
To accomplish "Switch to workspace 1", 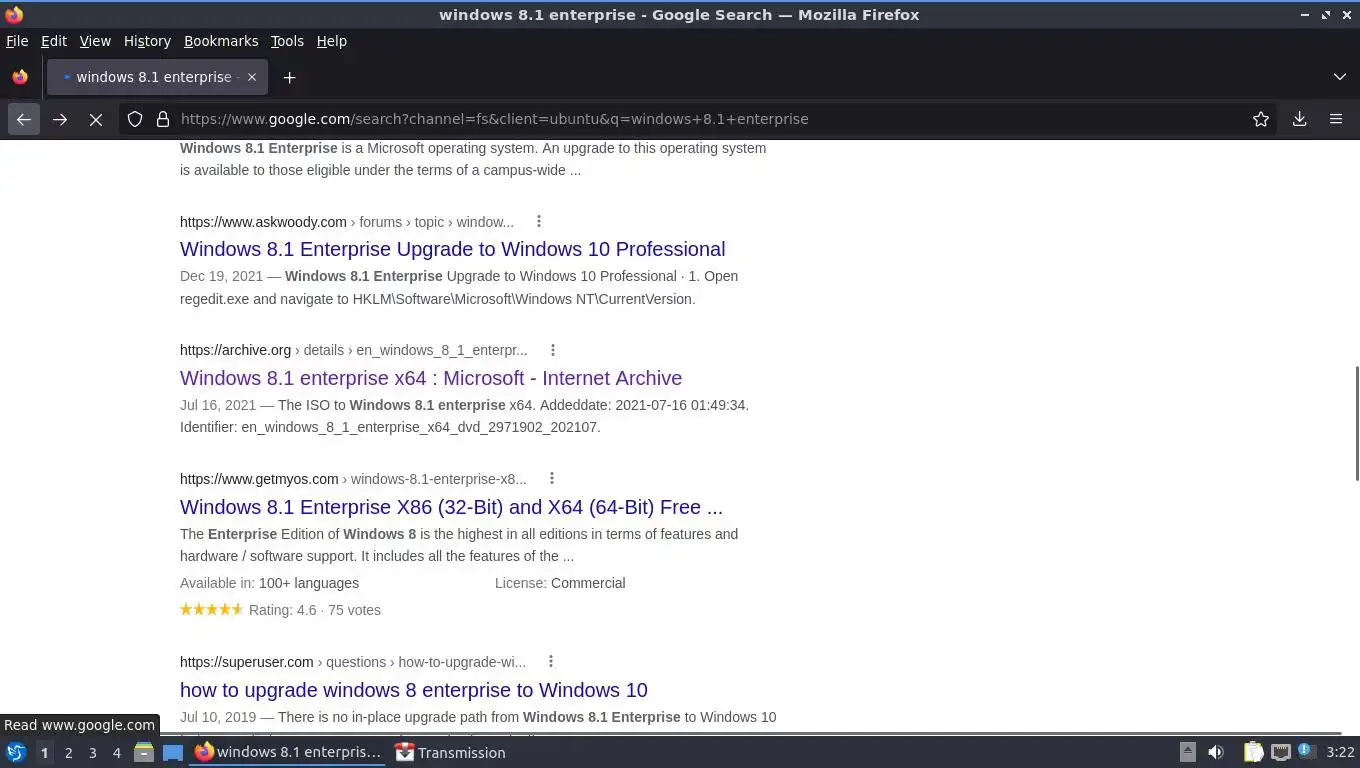I will [44, 753].
